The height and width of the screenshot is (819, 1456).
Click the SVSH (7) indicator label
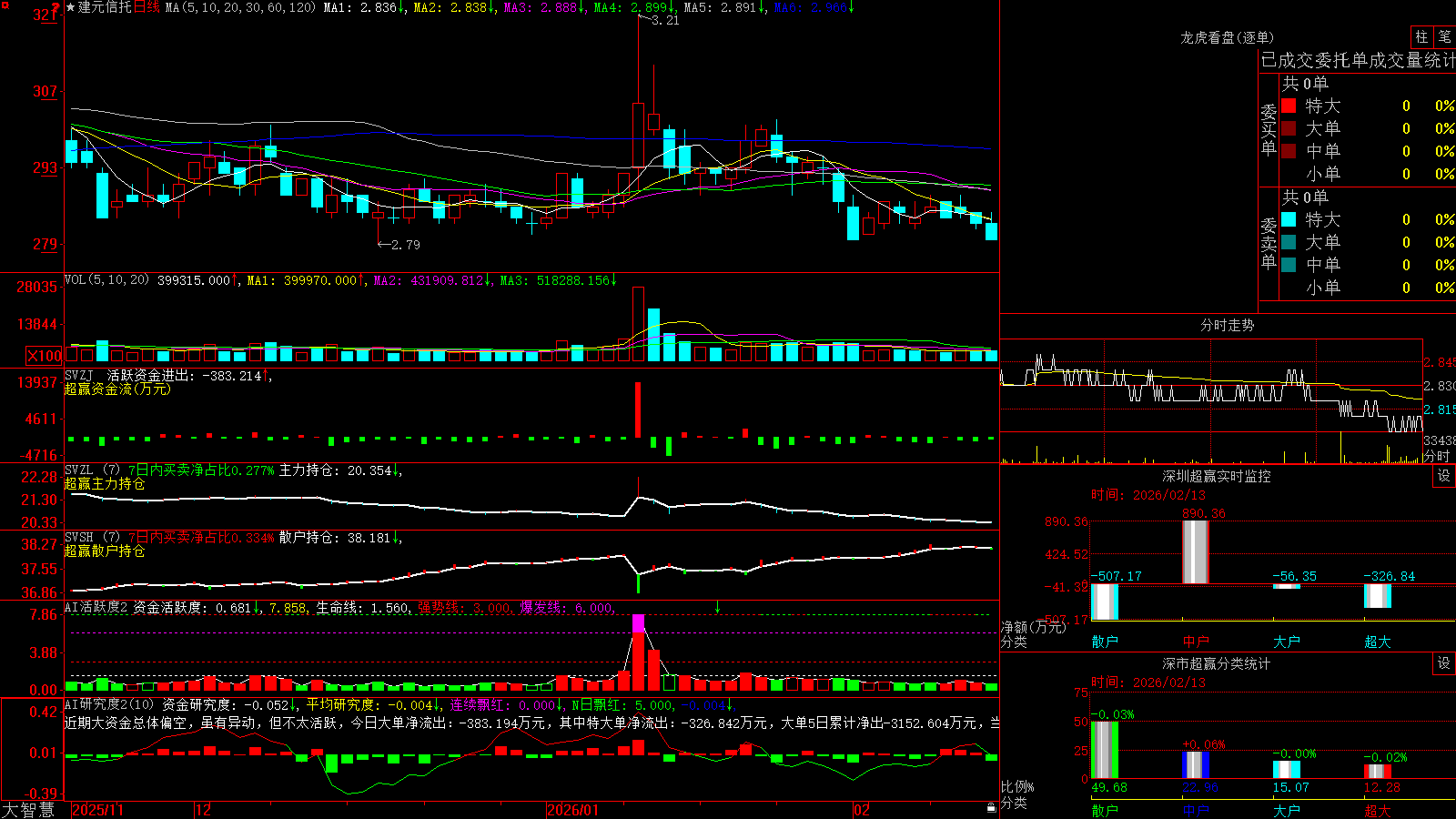(x=92, y=537)
